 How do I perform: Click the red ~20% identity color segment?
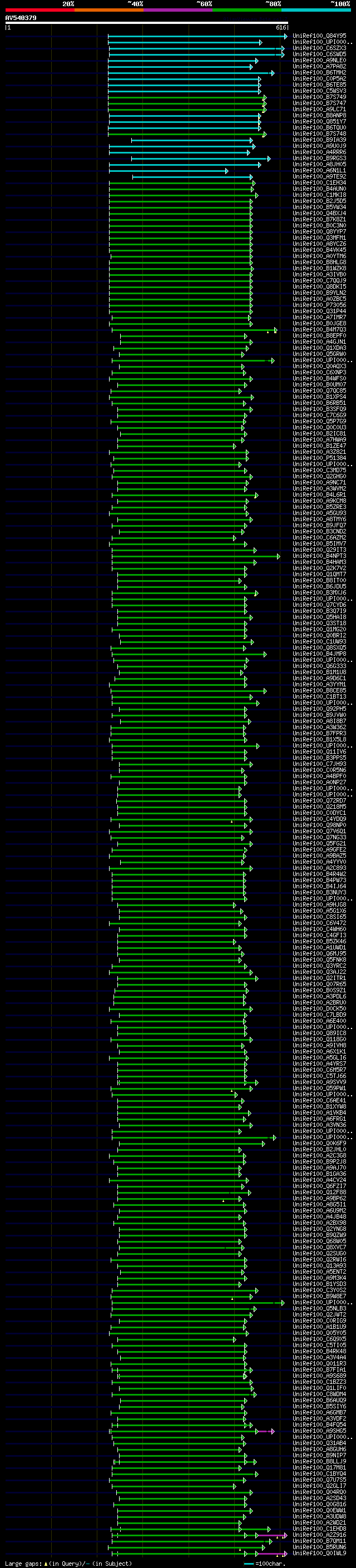39,10
